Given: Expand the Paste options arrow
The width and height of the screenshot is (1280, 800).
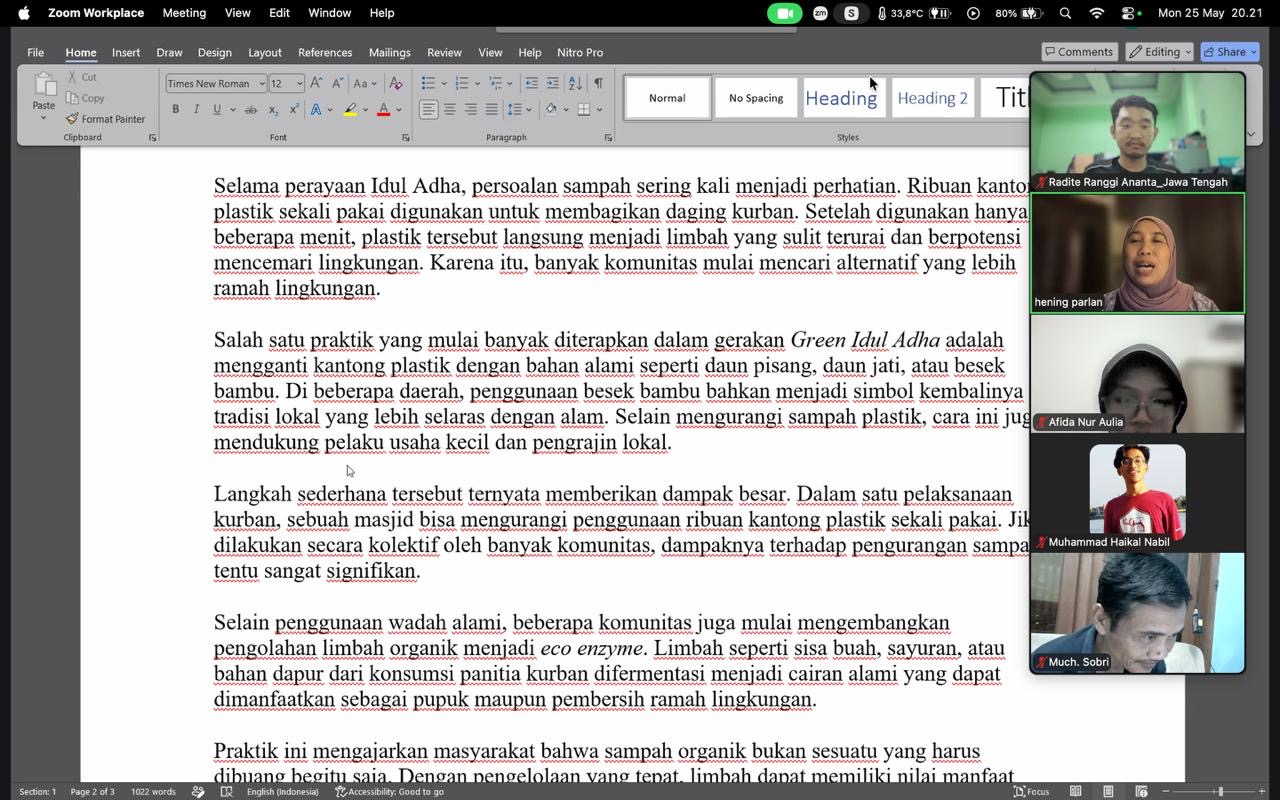Looking at the screenshot, I should pyautogui.click(x=43, y=118).
